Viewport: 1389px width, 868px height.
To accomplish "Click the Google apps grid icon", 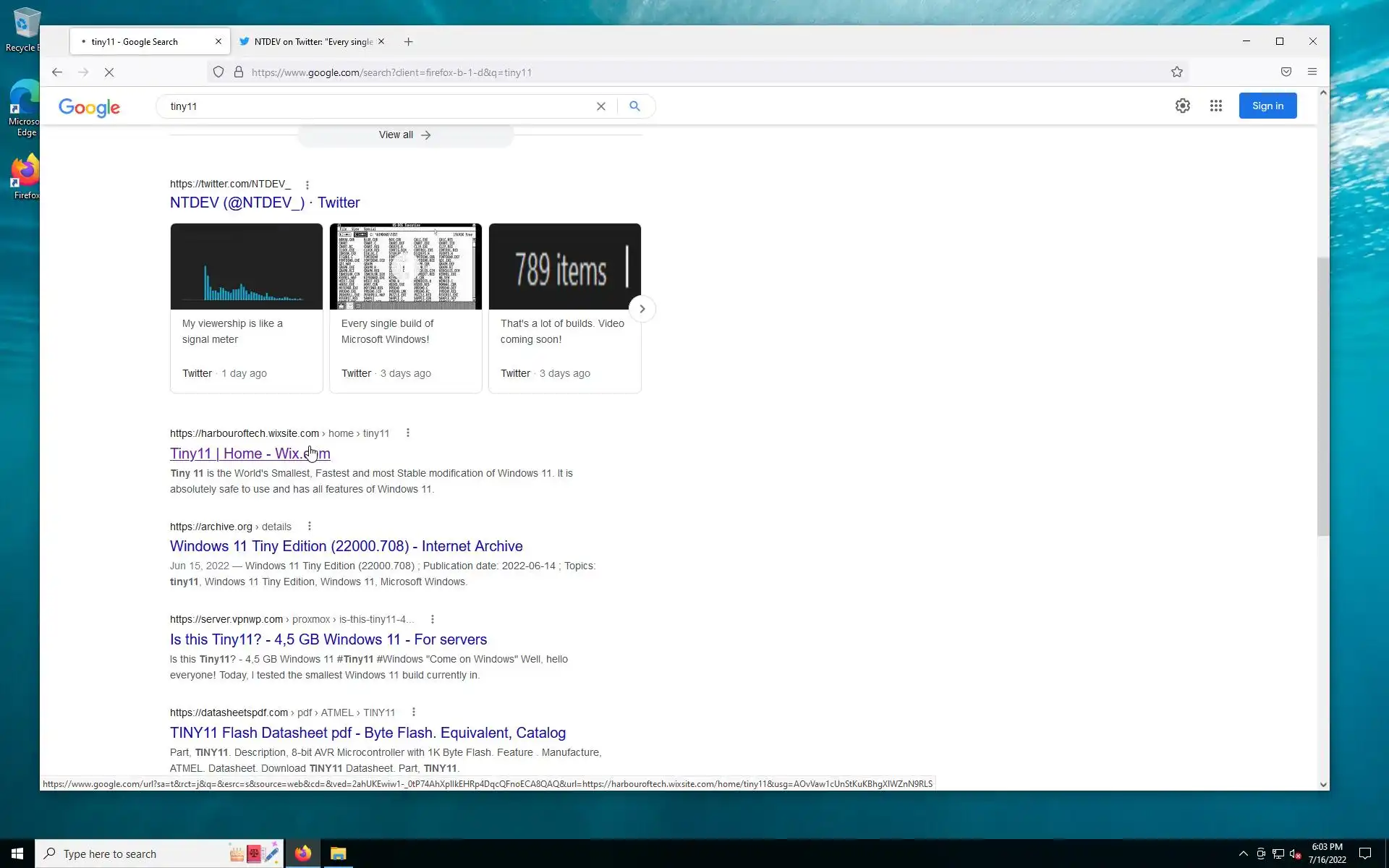I will click(1216, 106).
